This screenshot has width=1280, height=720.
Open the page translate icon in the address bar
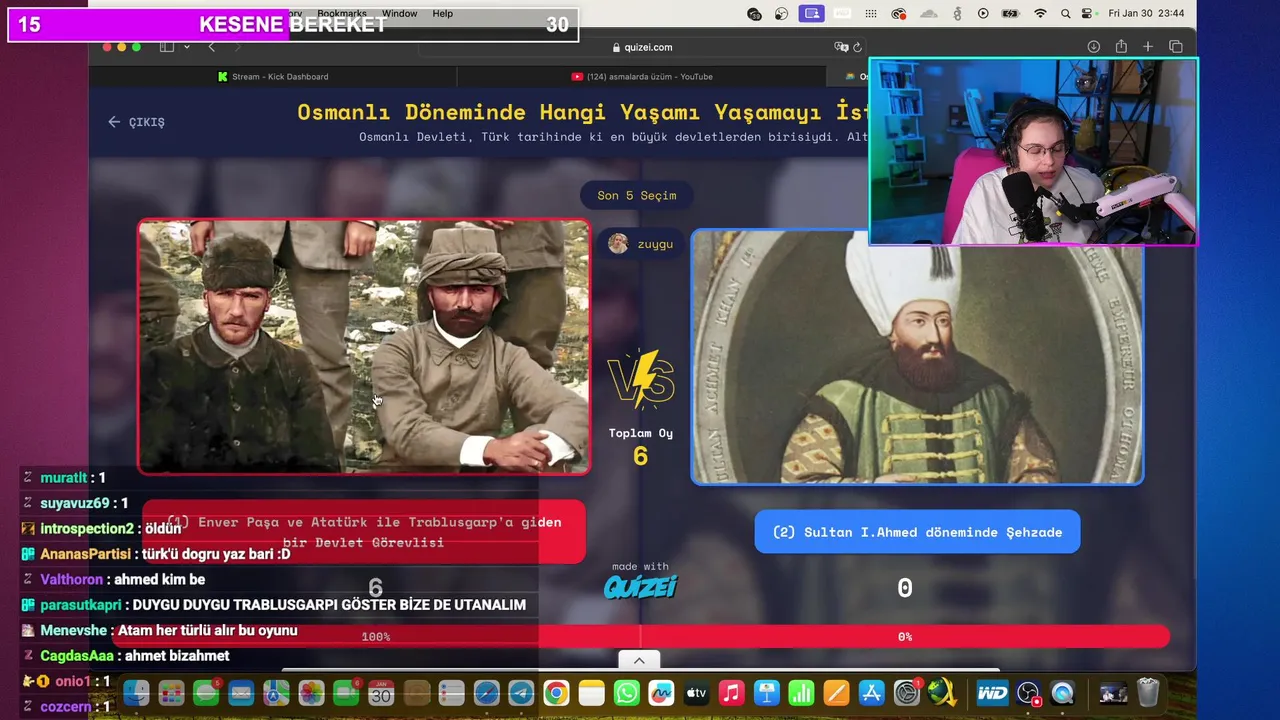click(x=841, y=47)
